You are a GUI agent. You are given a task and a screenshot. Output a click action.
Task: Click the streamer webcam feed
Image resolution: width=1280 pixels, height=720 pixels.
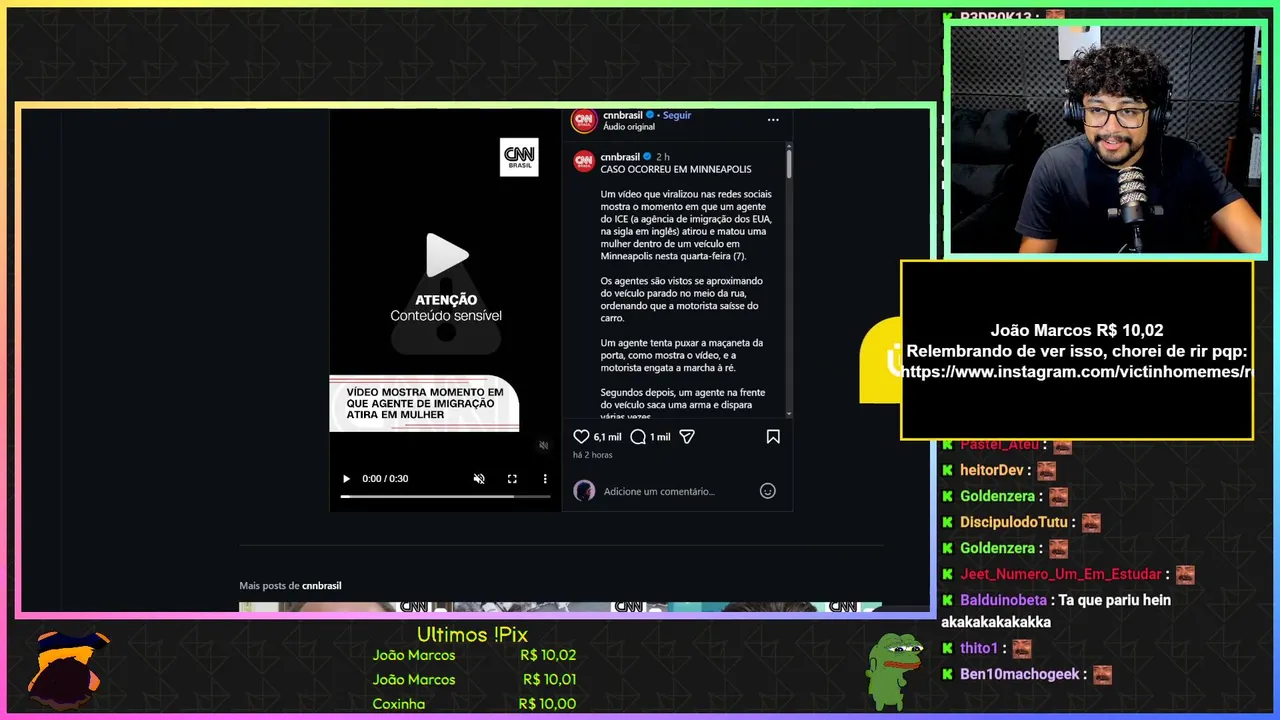pos(1105,140)
